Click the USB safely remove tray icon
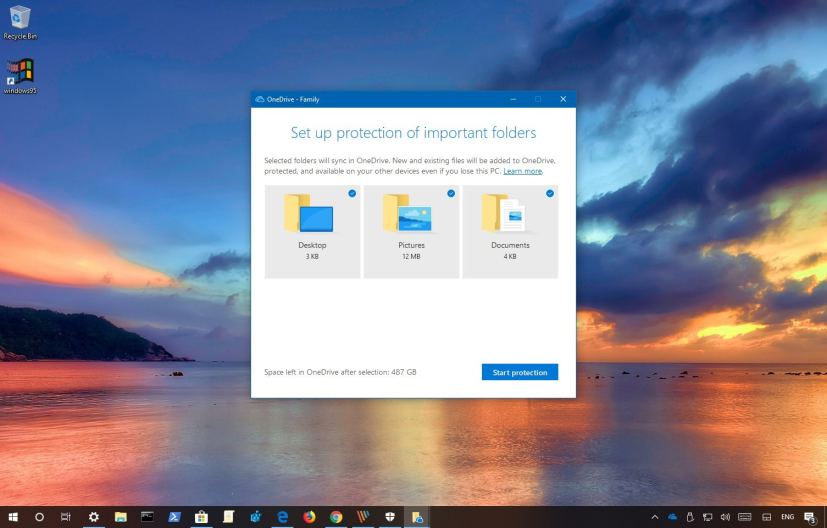 pyautogui.click(x=690, y=517)
